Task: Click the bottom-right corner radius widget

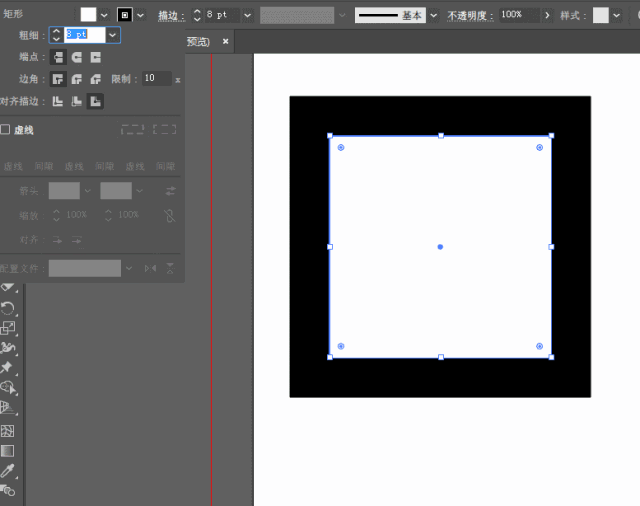Action: (540, 346)
